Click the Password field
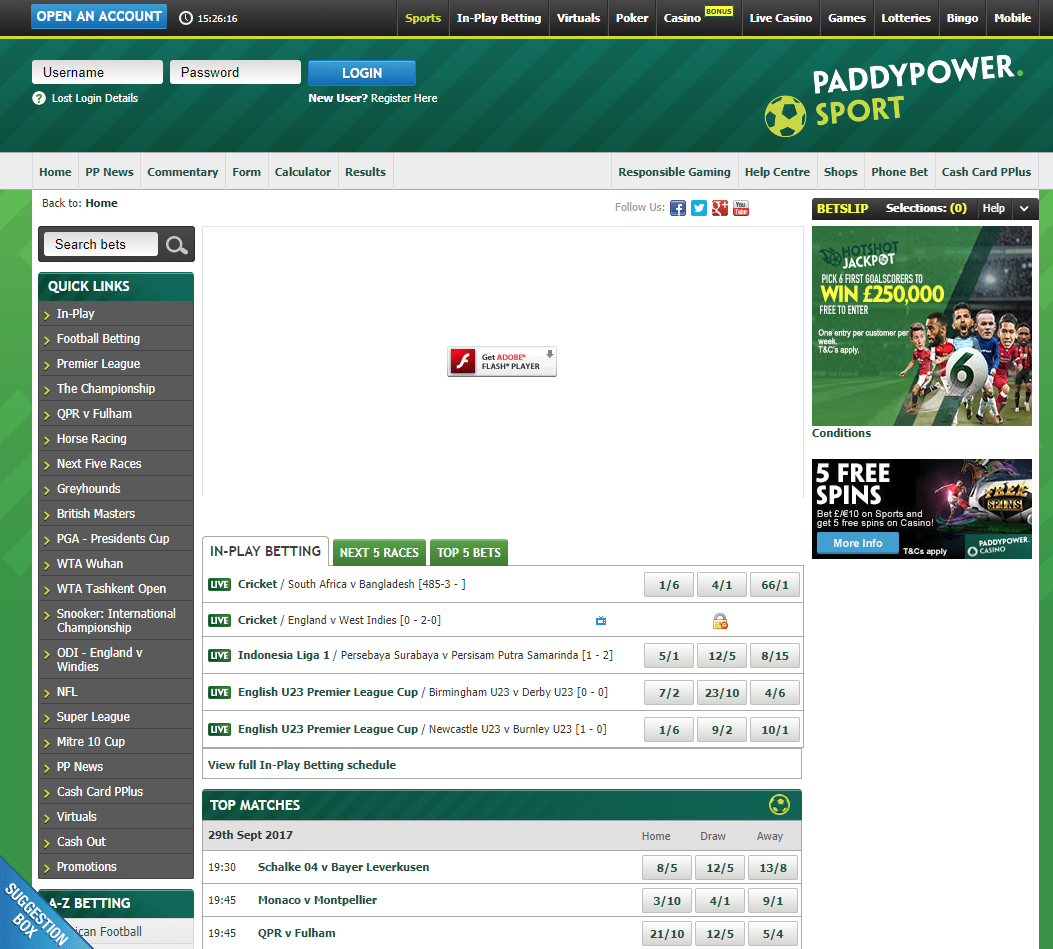This screenshot has height=949, width=1053. pos(235,72)
